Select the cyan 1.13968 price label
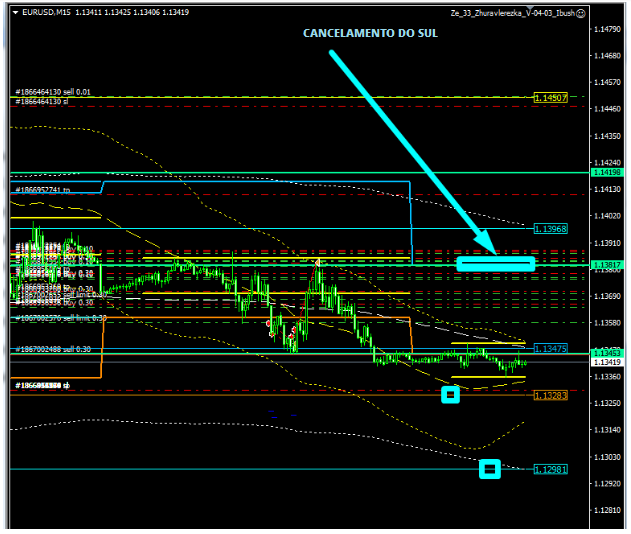Image resolution: width=631 pixels, height=534 pixels. click(551, 229)
